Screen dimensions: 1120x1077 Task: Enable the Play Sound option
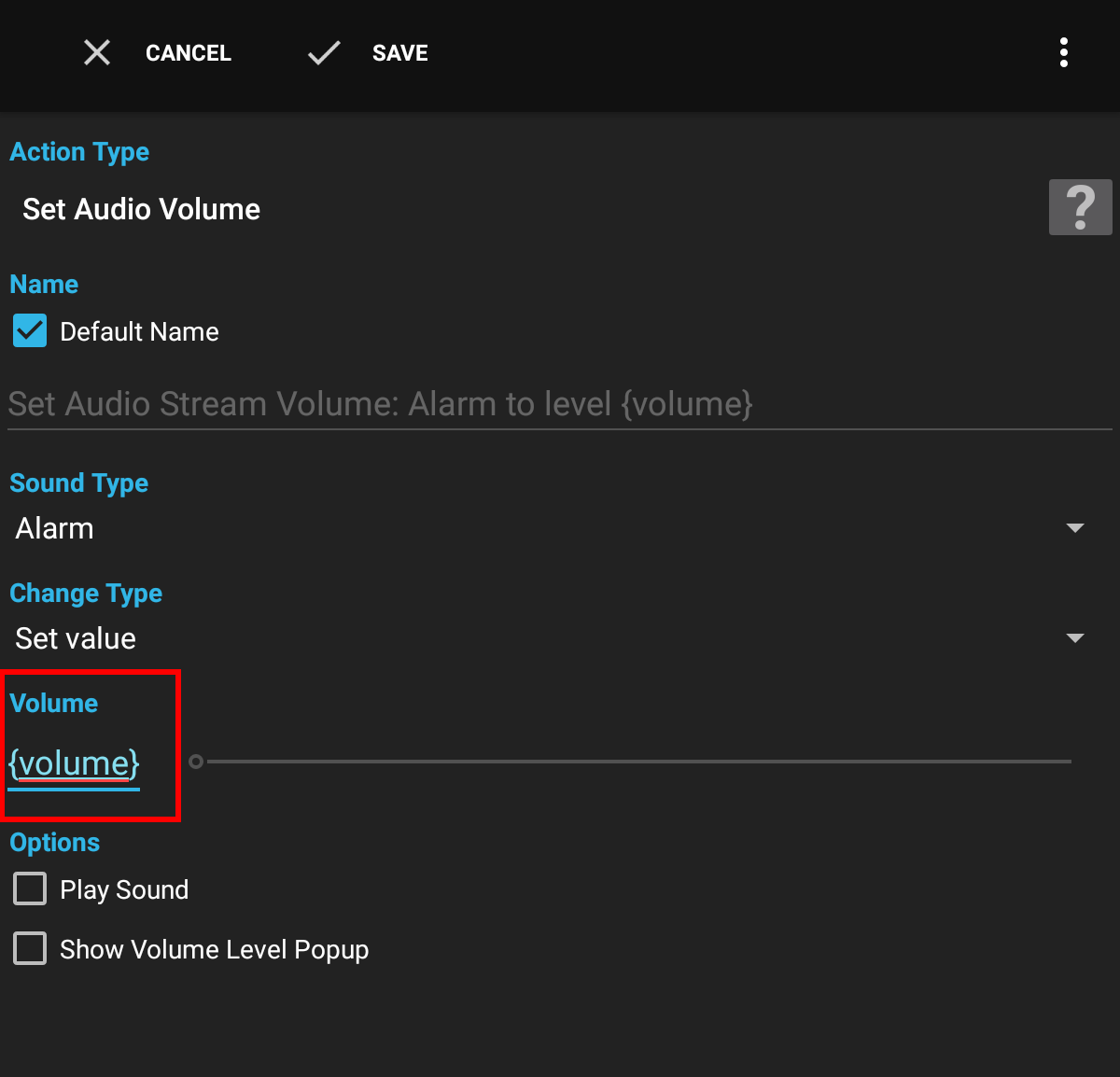[29, 888]
